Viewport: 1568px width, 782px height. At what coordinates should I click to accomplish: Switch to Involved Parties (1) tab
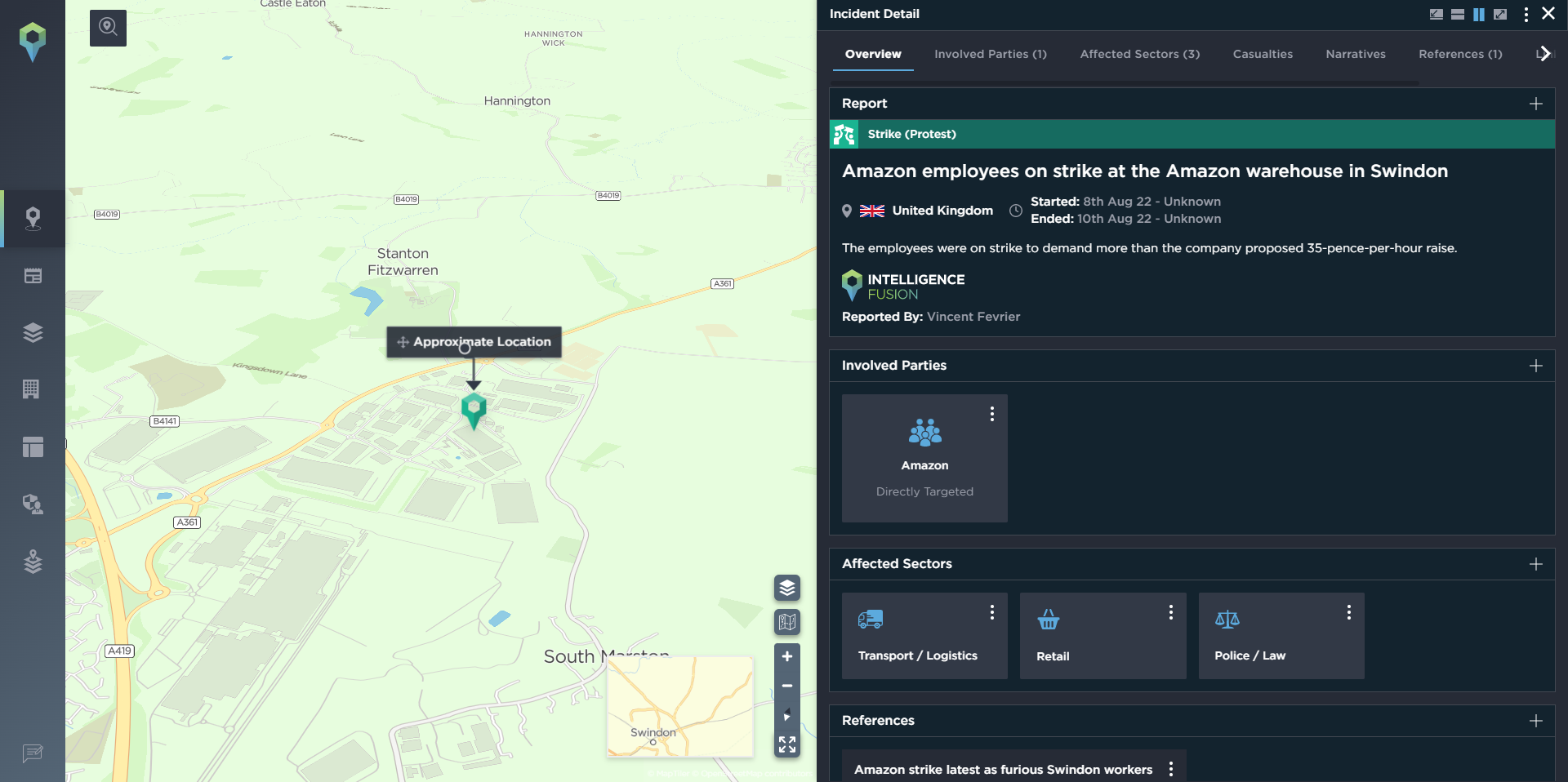click(991, 54)
